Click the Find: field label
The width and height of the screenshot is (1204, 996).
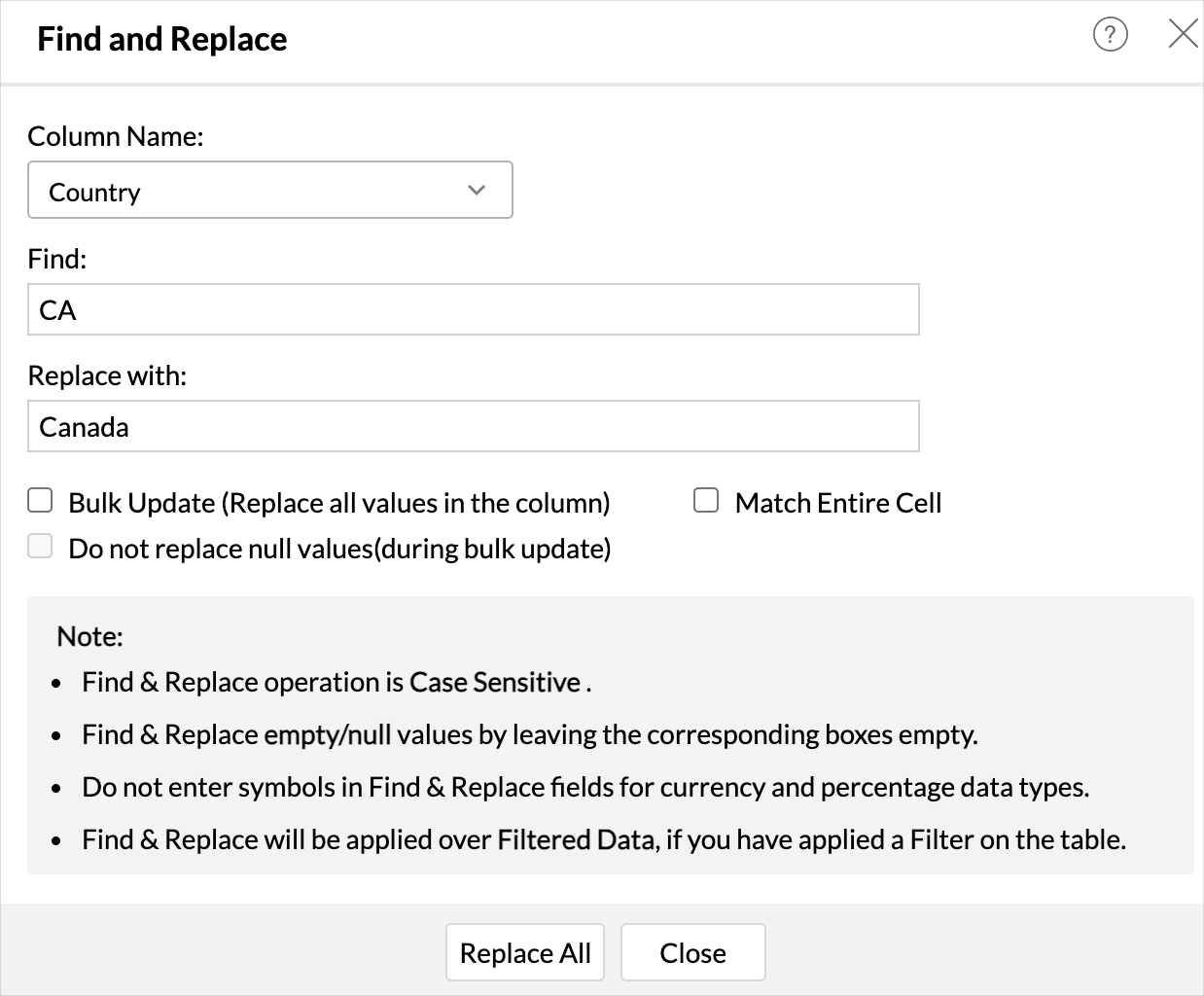click(57, 259)
